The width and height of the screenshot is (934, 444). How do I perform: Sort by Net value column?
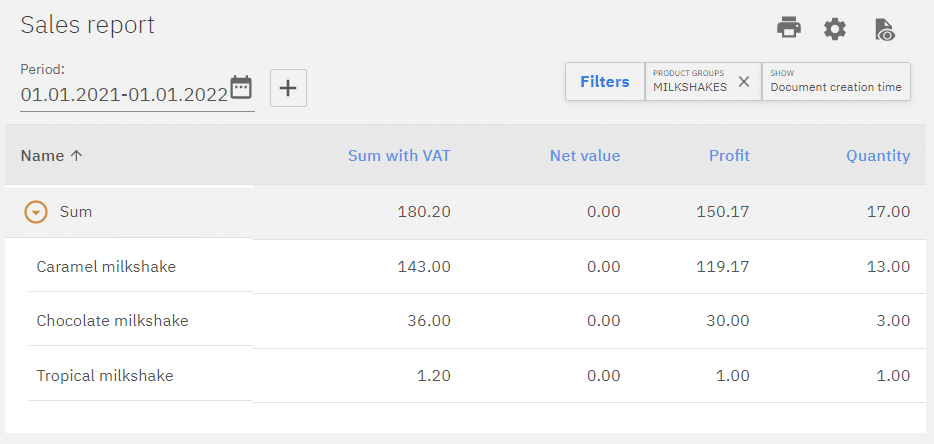tap(584, 156)
